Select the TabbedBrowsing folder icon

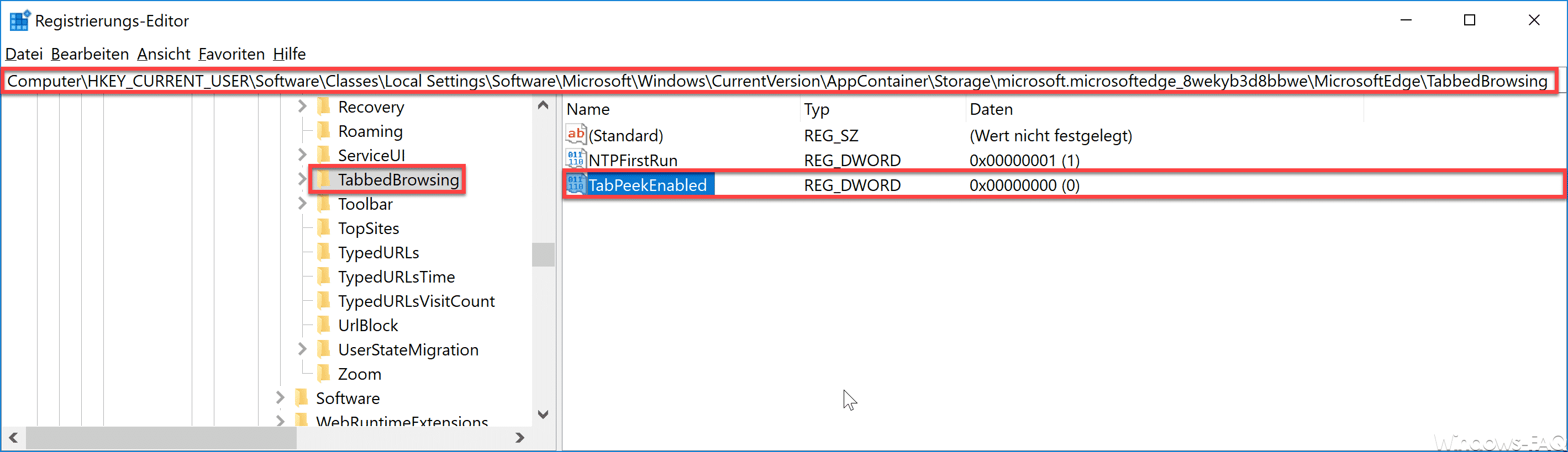pyautogui.click(x=324, y=179)
